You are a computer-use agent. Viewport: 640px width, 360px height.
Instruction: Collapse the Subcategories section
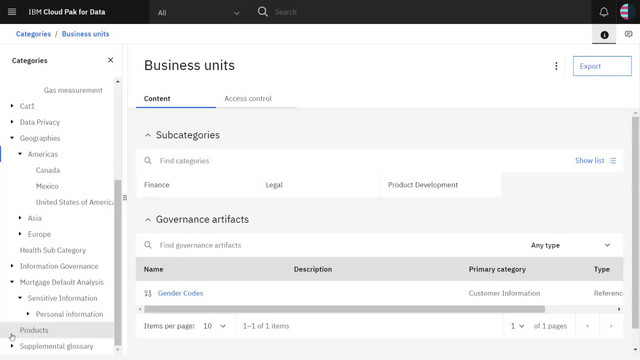click(148, 135)
